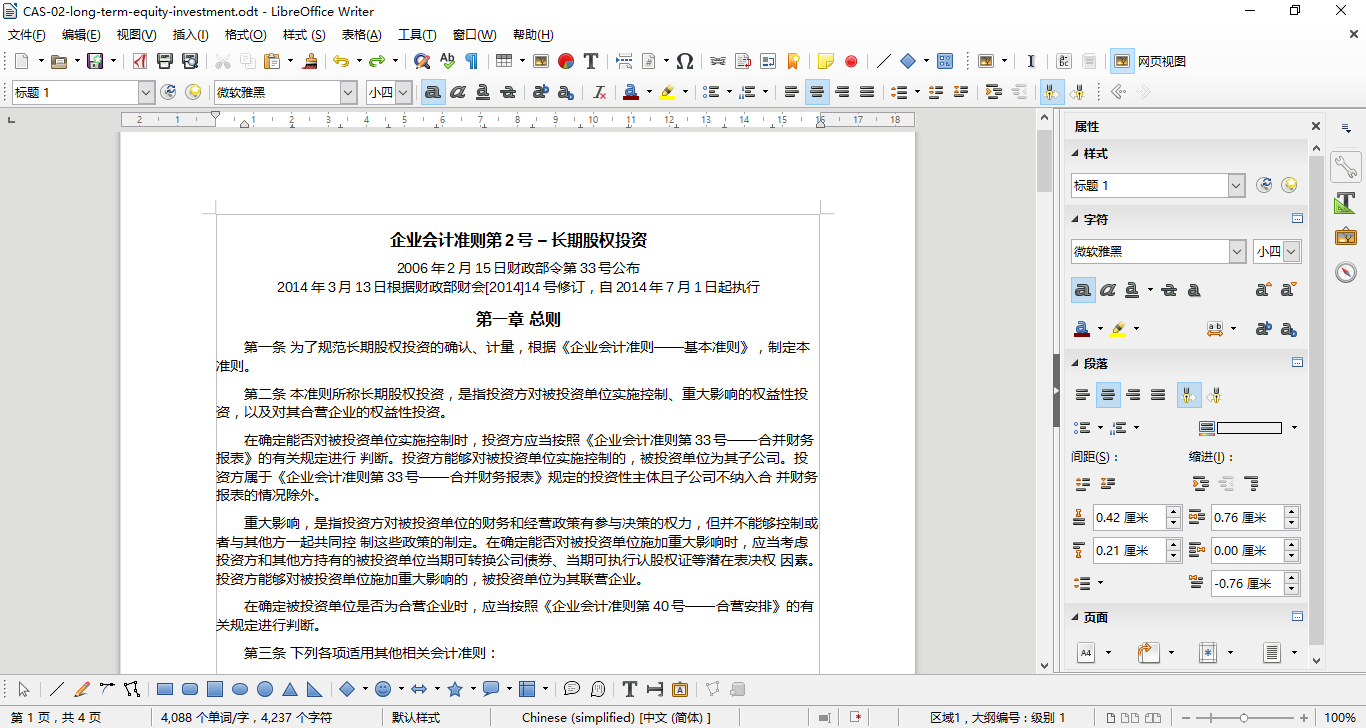Insert an image using the toolbar icon
Screen dimensions: 1366x728
pyautogui.click(x=542, y=61)
